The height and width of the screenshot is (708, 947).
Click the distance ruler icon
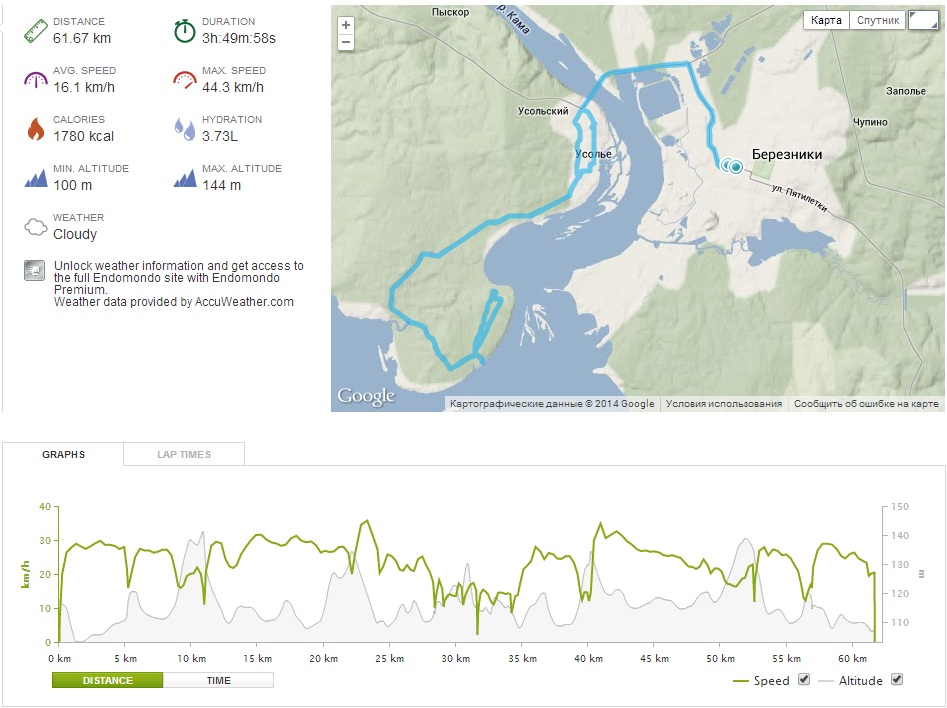tap(36, 30)
